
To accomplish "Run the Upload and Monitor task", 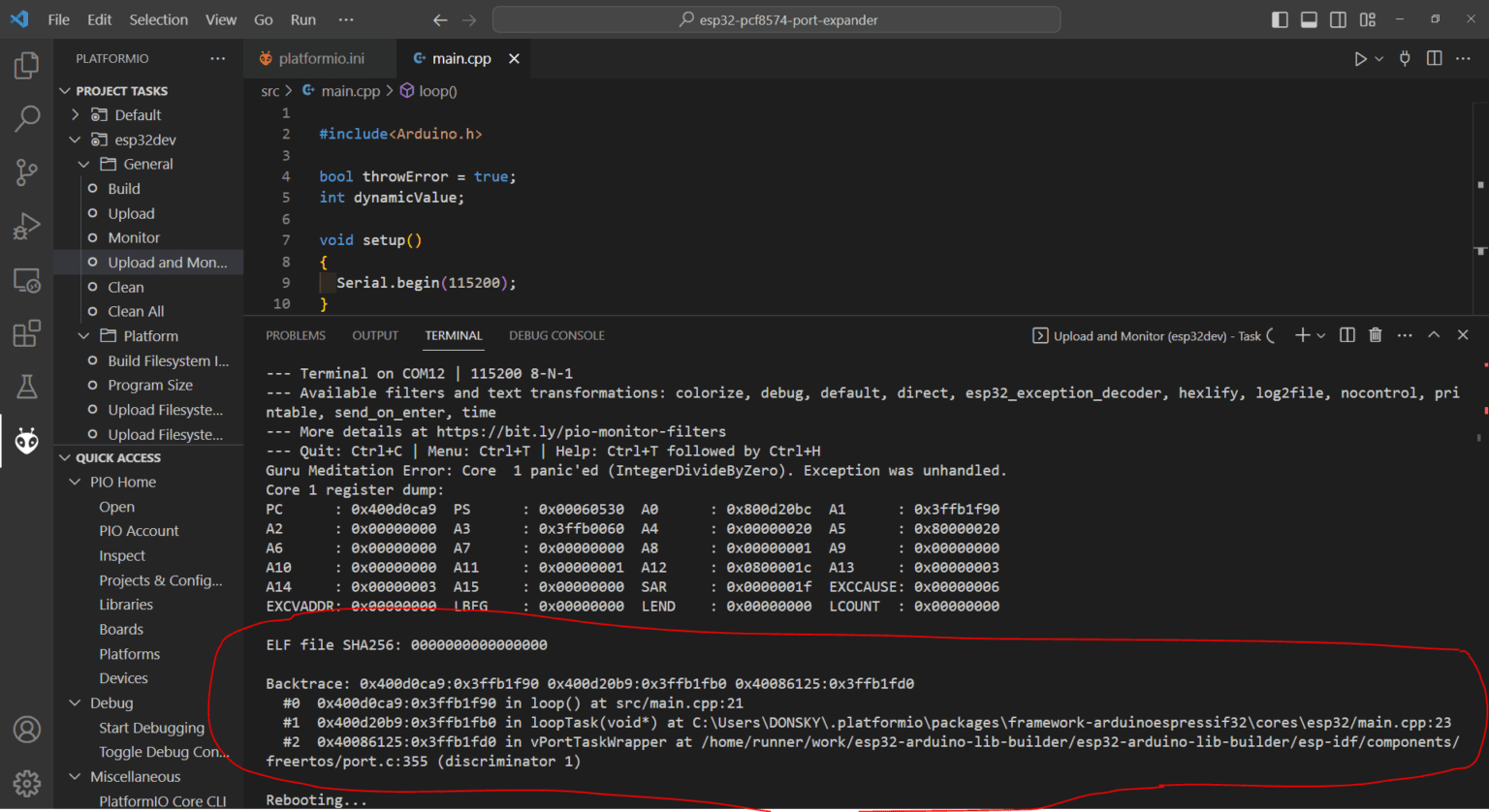I will point(167,263).
